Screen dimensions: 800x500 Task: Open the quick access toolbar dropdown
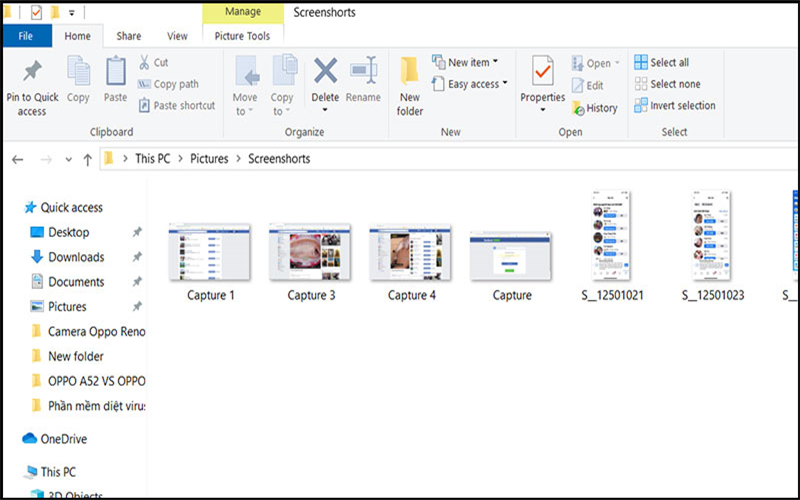tap(71, 13)
